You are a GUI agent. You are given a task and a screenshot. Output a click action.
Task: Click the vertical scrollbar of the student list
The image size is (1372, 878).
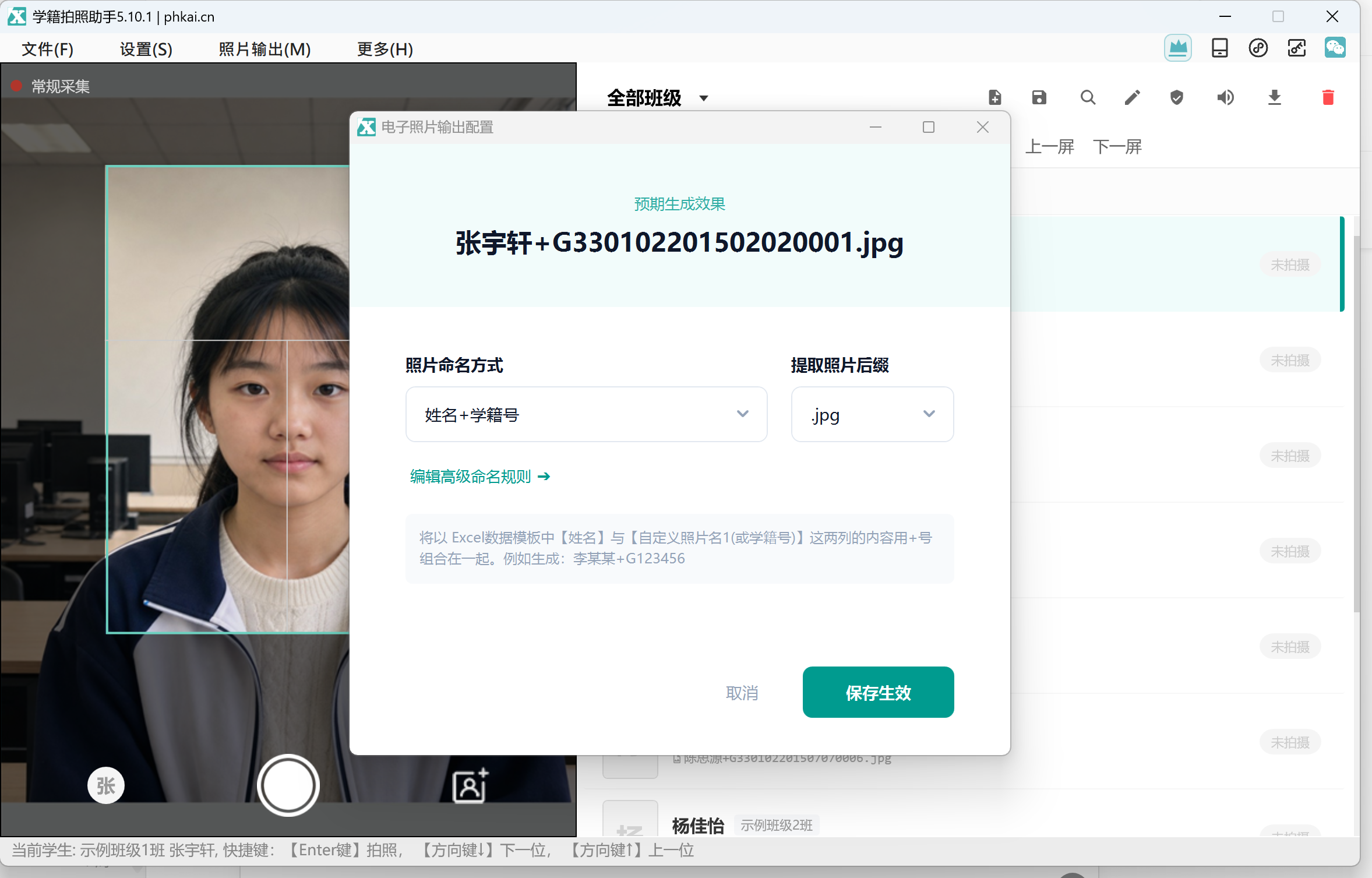point(1357,424)
